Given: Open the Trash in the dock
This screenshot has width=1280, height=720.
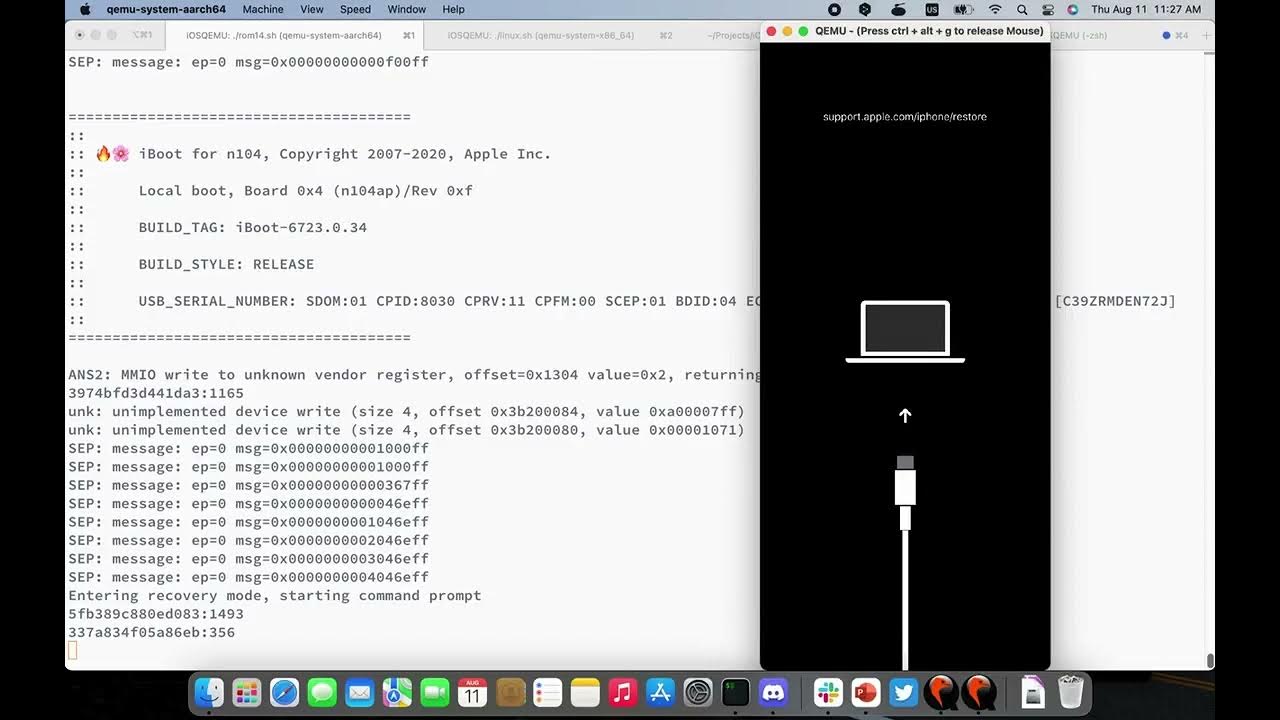Looking at the screenshot, I should point(1071,692).
